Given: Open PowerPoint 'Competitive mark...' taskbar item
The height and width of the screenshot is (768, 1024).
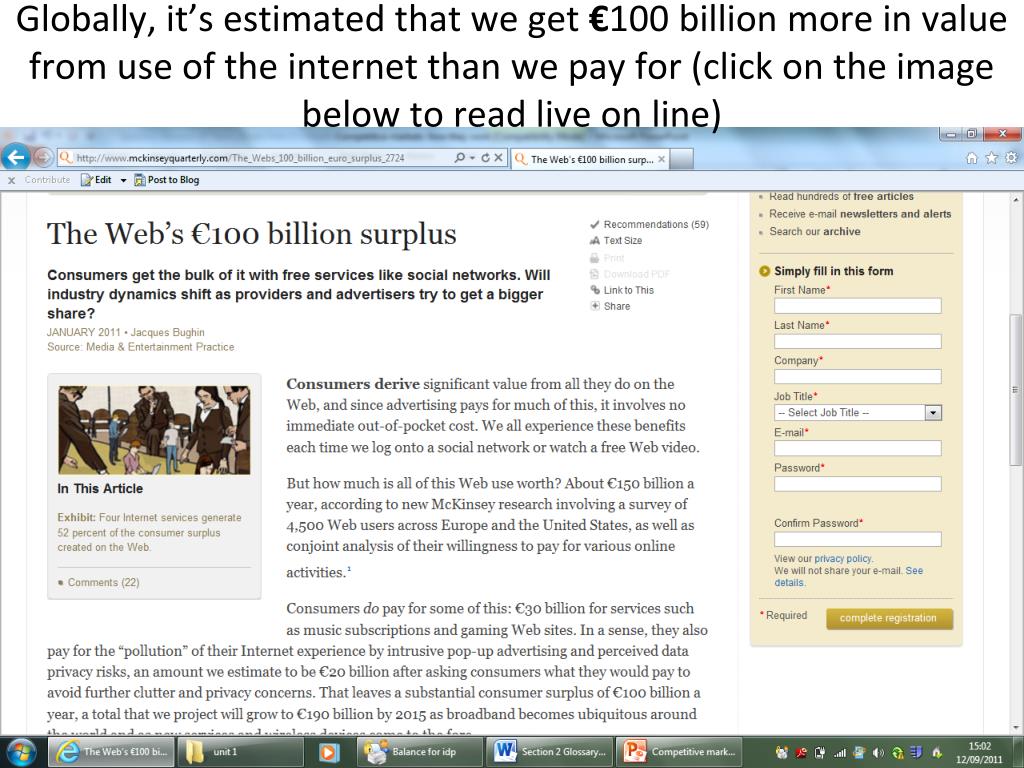Looking at the screenshot, I should (680, 752).
